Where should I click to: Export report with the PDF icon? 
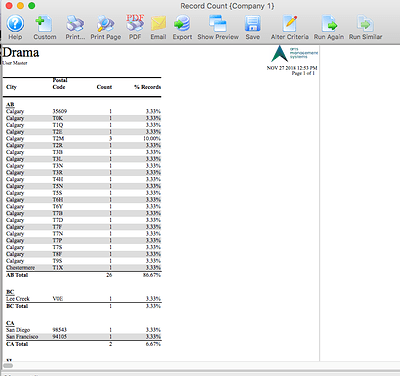coord(135,23)
